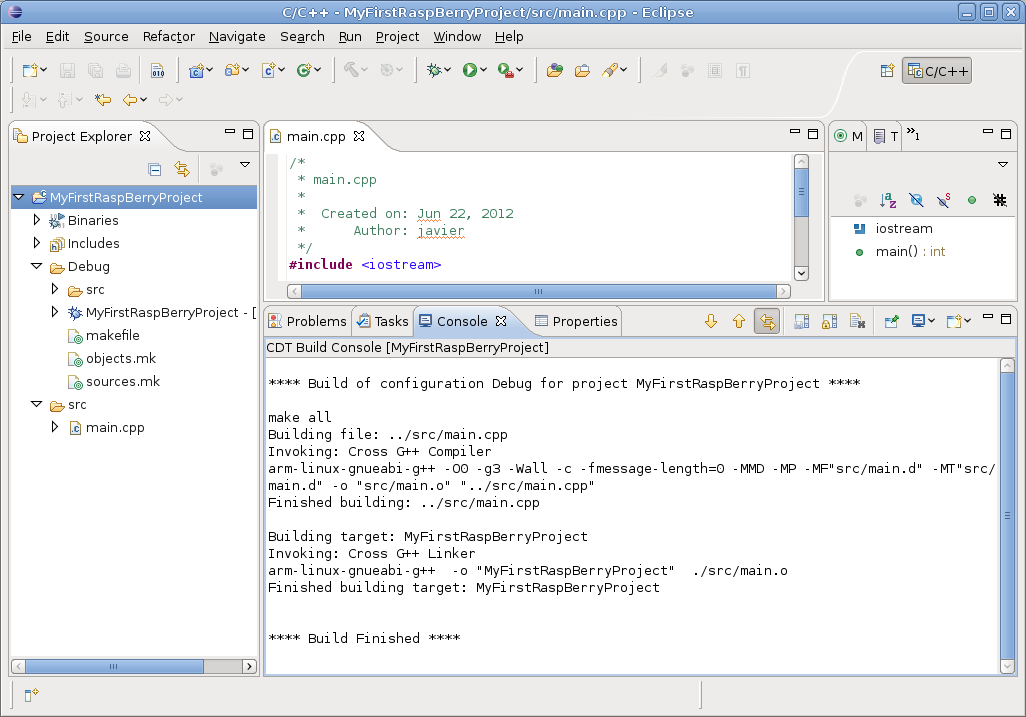The height and width of the screenshot is (717, 1026).
Task: Expand the Includes node
Action: coord(37,243)
